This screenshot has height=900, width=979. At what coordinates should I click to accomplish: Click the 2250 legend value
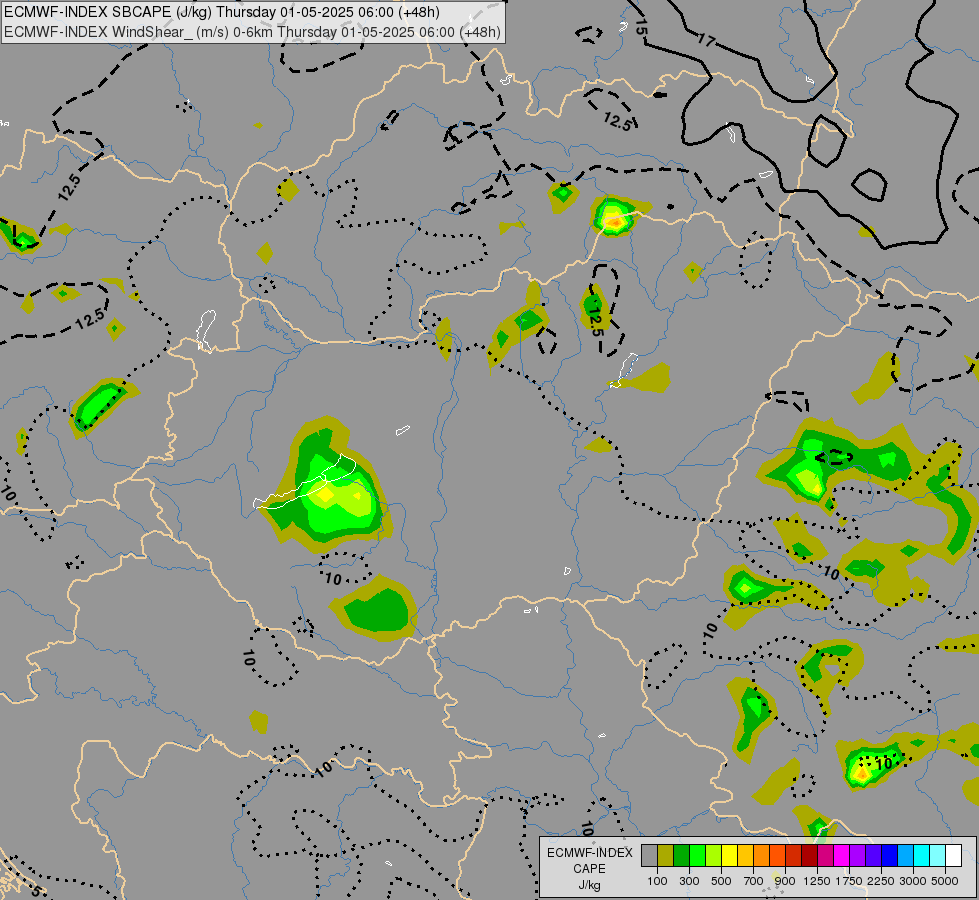tap(881, 881)
